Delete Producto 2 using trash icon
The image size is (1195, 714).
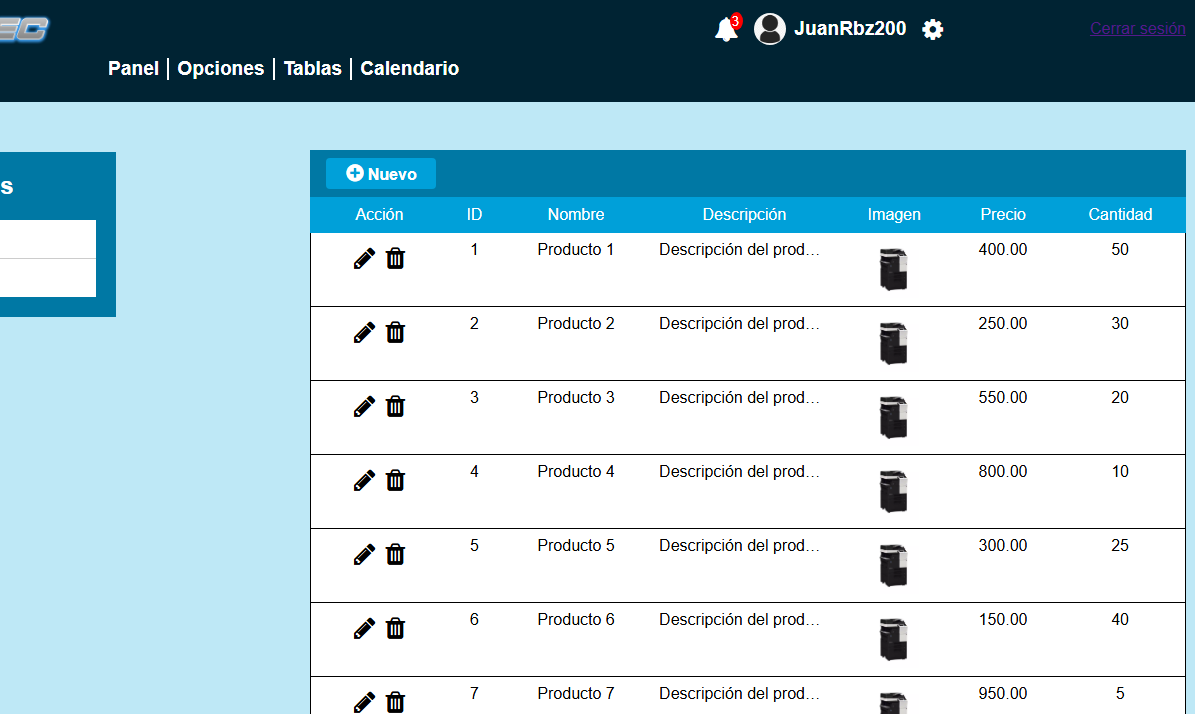pyautogui.click(x=395, y=333)
